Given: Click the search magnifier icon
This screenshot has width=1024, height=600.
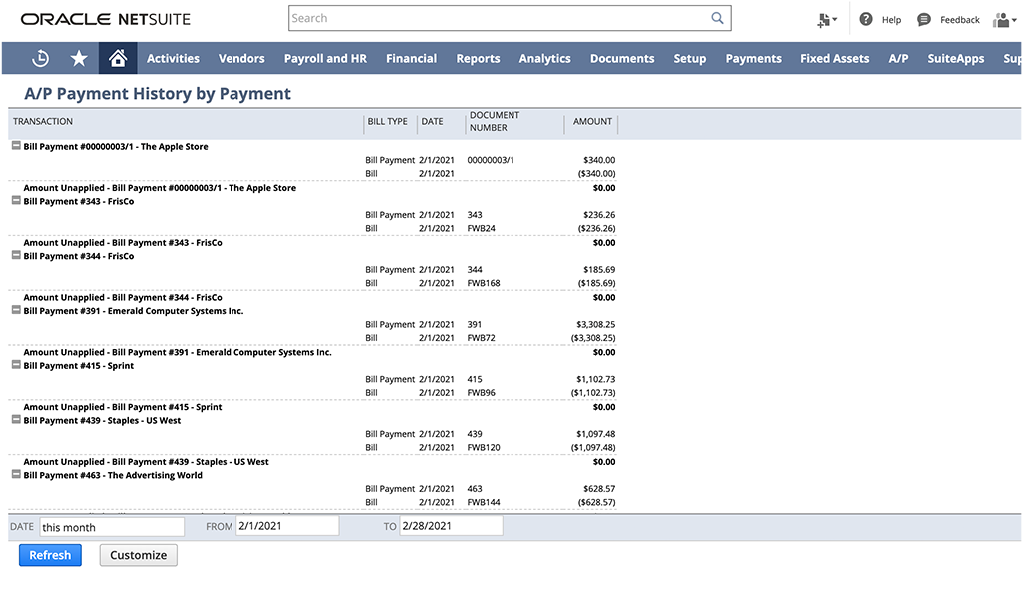Looking at the screenshot, I should click(716, 17).
